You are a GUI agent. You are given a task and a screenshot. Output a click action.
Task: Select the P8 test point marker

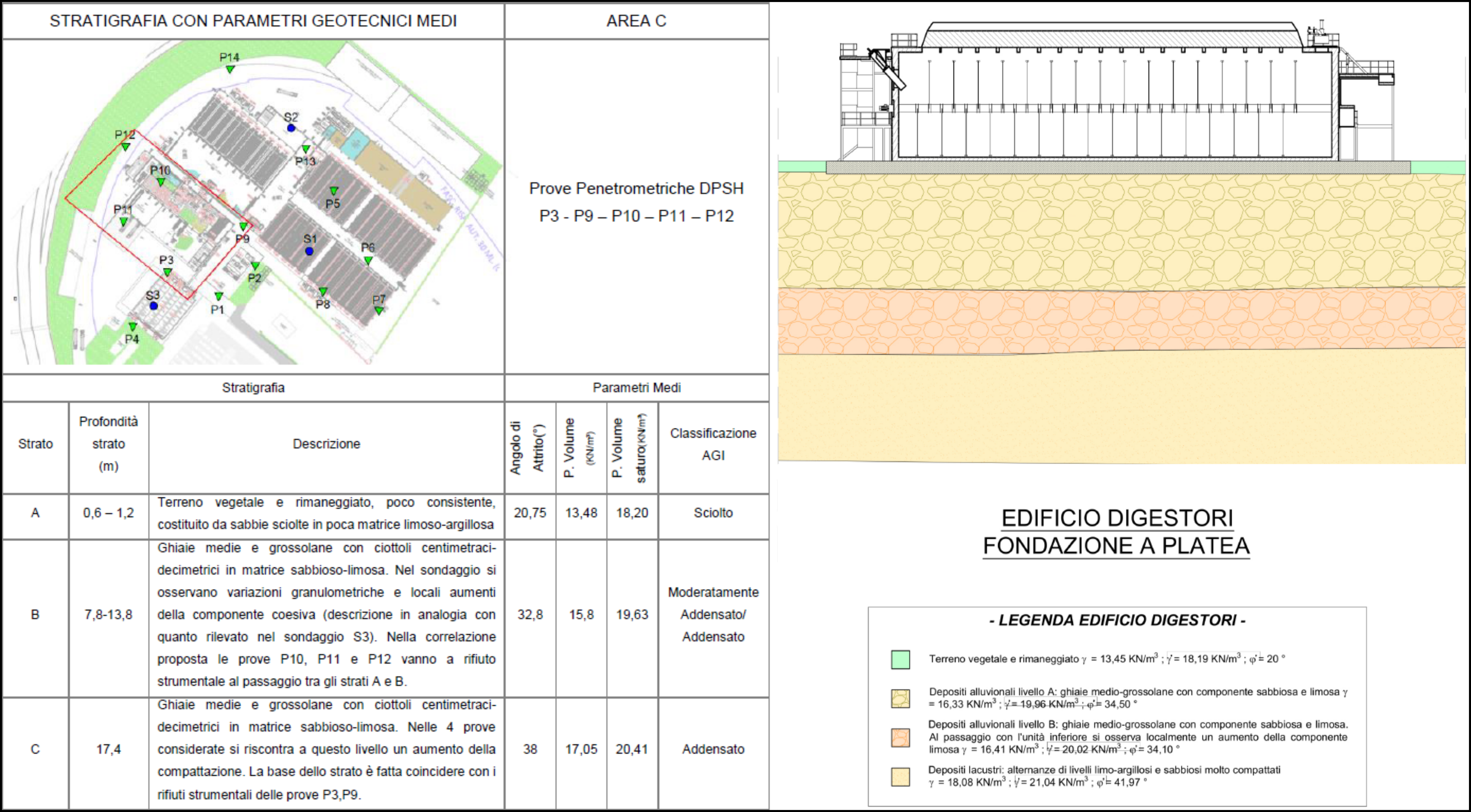click(323, 292)
